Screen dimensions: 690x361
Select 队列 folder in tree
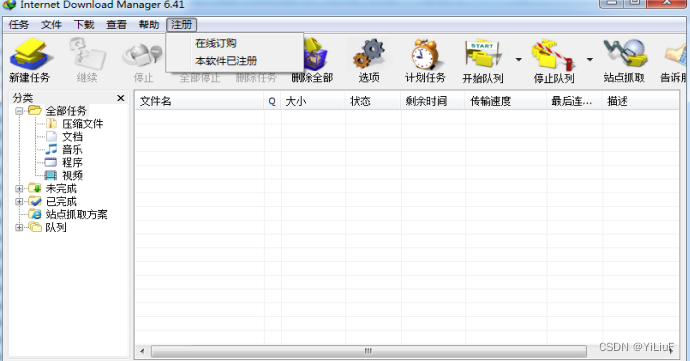pos(56,228)
